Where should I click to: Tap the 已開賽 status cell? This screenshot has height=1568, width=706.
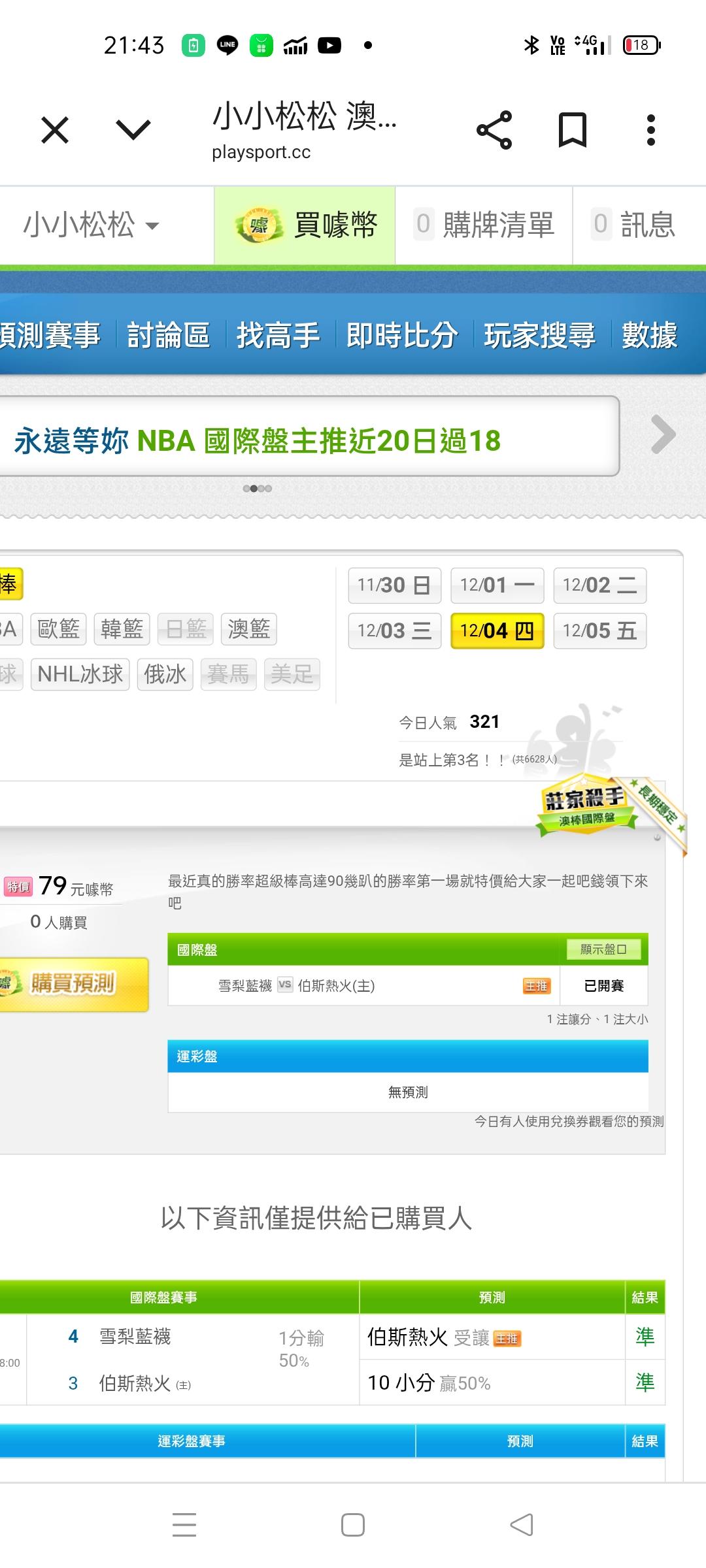click(x=603, y=985)
